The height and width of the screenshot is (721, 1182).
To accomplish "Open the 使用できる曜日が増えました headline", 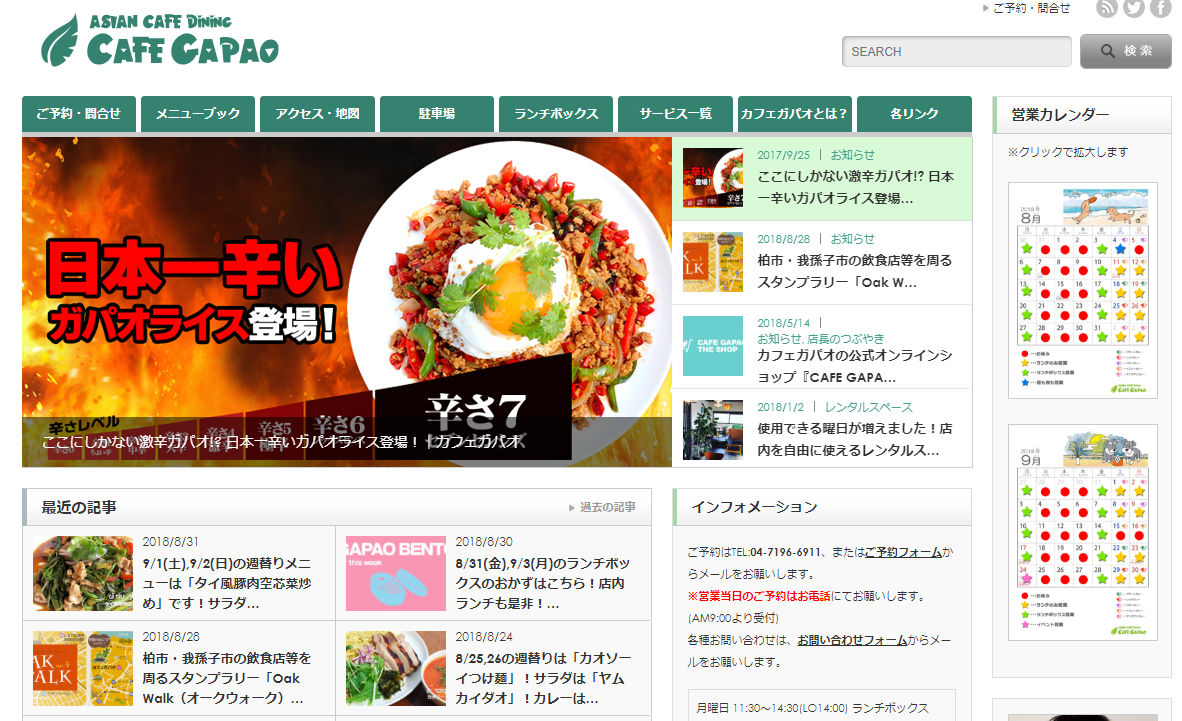I will [854, 439].
